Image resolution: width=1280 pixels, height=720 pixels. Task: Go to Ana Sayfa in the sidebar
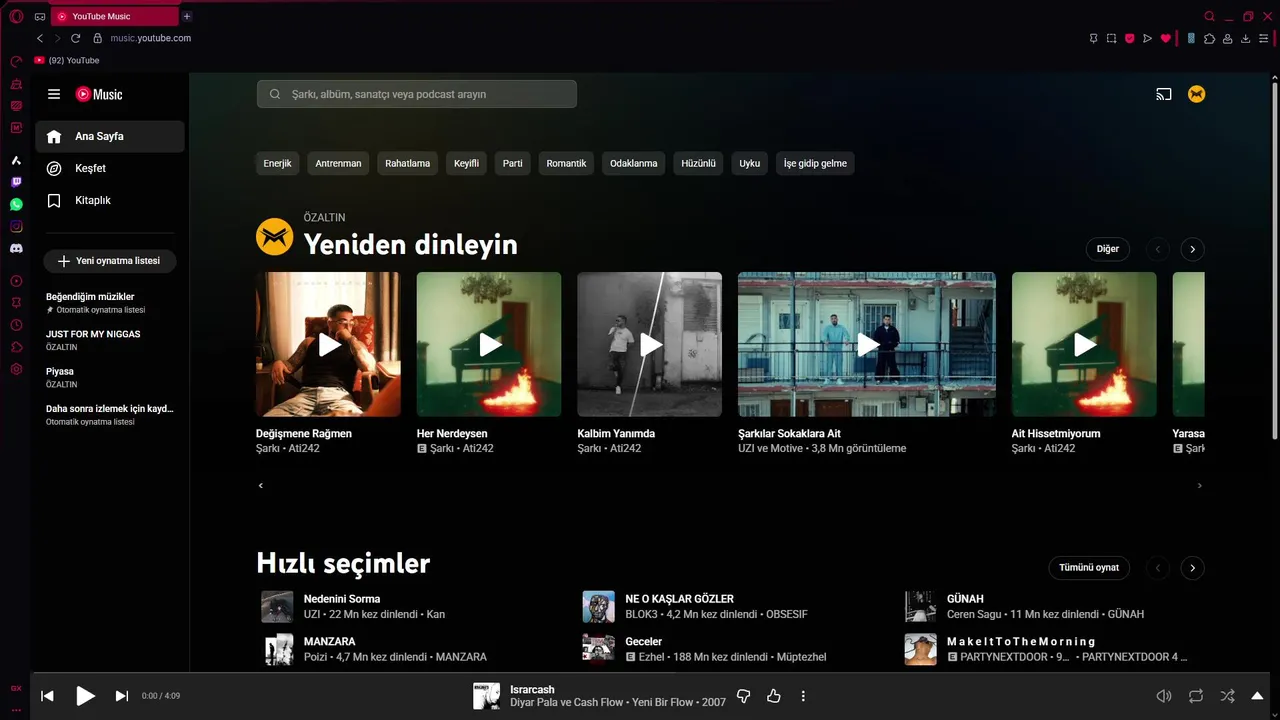pyautogui.click(x=110, y=136)
